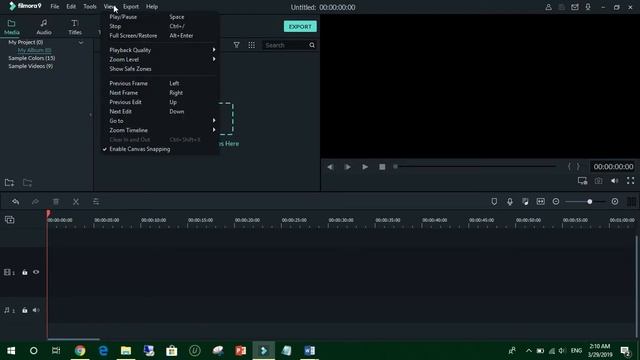Add a new track icon
640x360 pixels.
point(10,220)
